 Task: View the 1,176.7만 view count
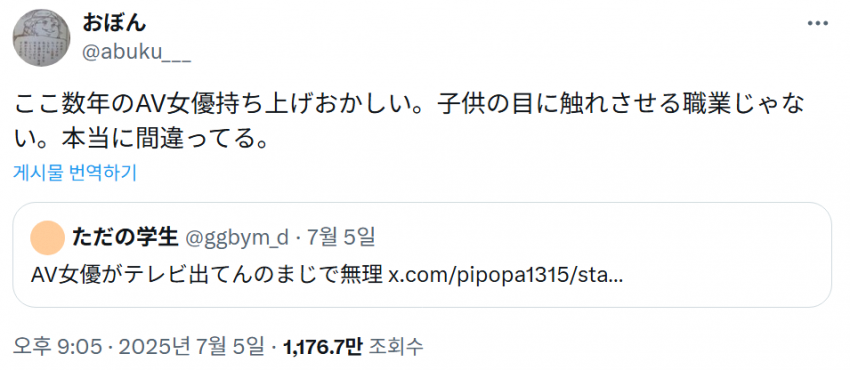323,346
